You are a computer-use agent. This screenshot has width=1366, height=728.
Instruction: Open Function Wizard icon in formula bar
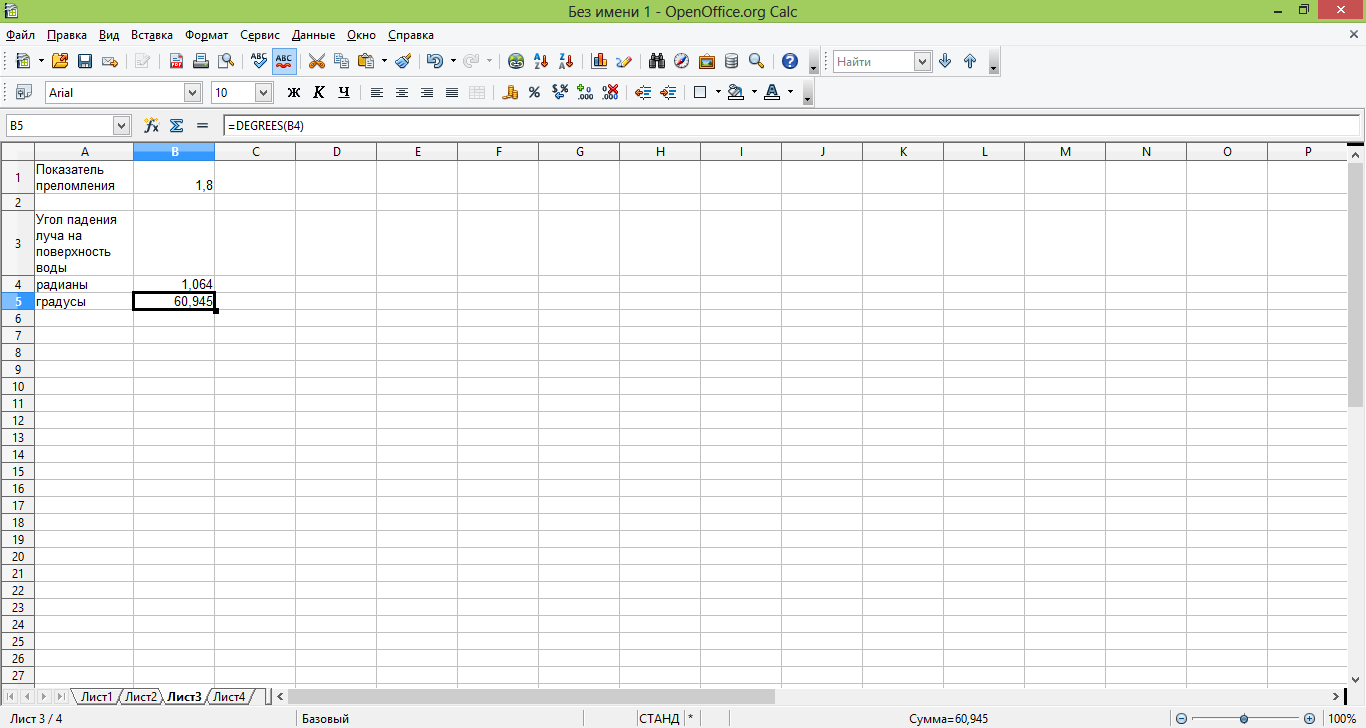point(152,125)
